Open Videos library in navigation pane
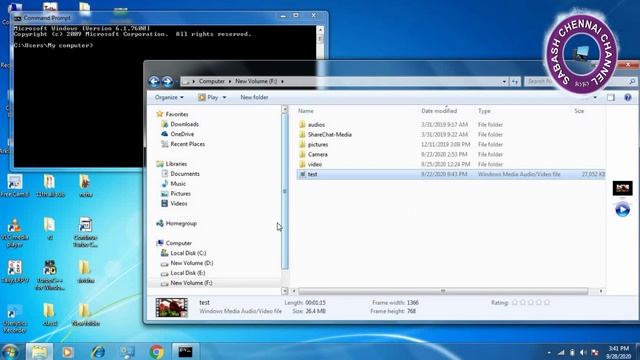Image resolution: width=640 pixels, height=360 pixels. pos(178,203)
